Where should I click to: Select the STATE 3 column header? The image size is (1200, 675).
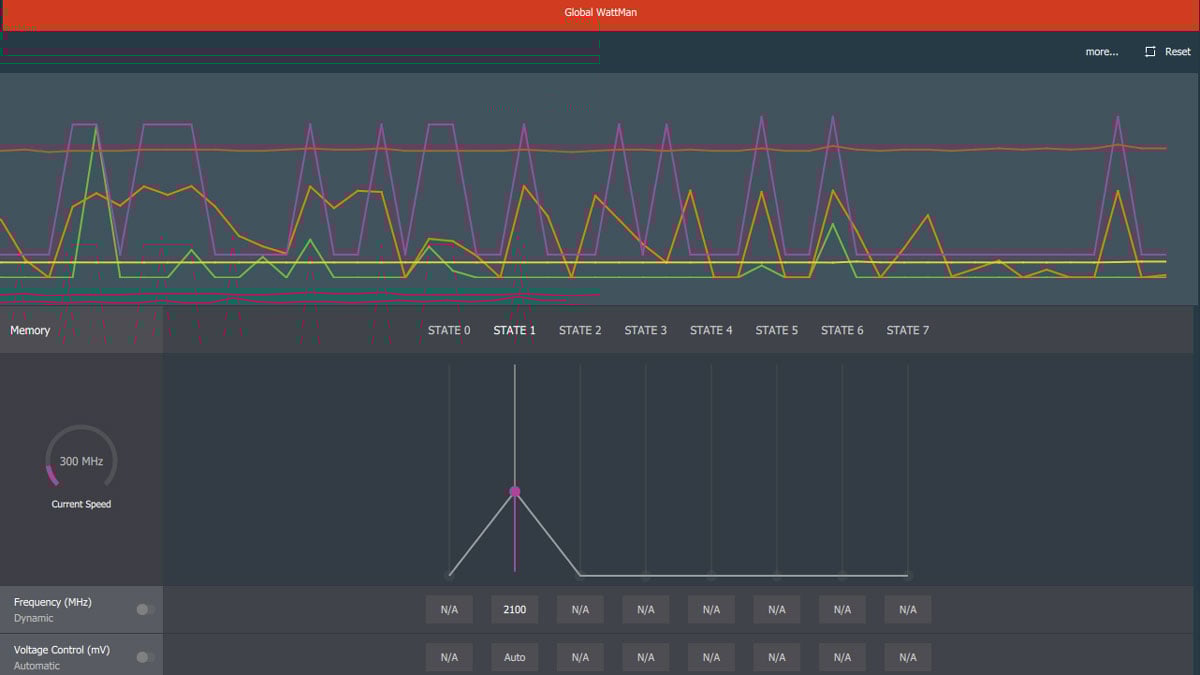tap(646, 330)
